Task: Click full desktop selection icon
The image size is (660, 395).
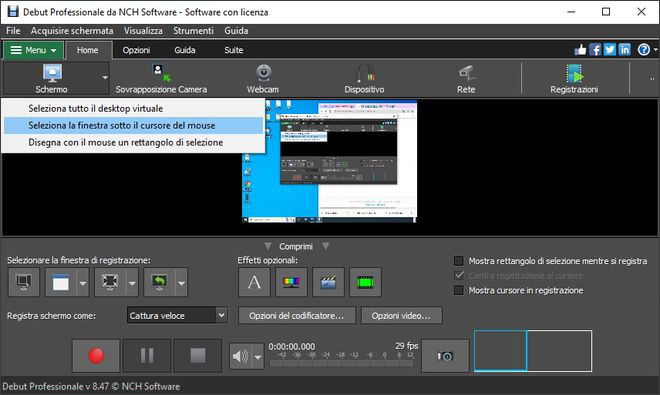Action: tap(24, 282)
